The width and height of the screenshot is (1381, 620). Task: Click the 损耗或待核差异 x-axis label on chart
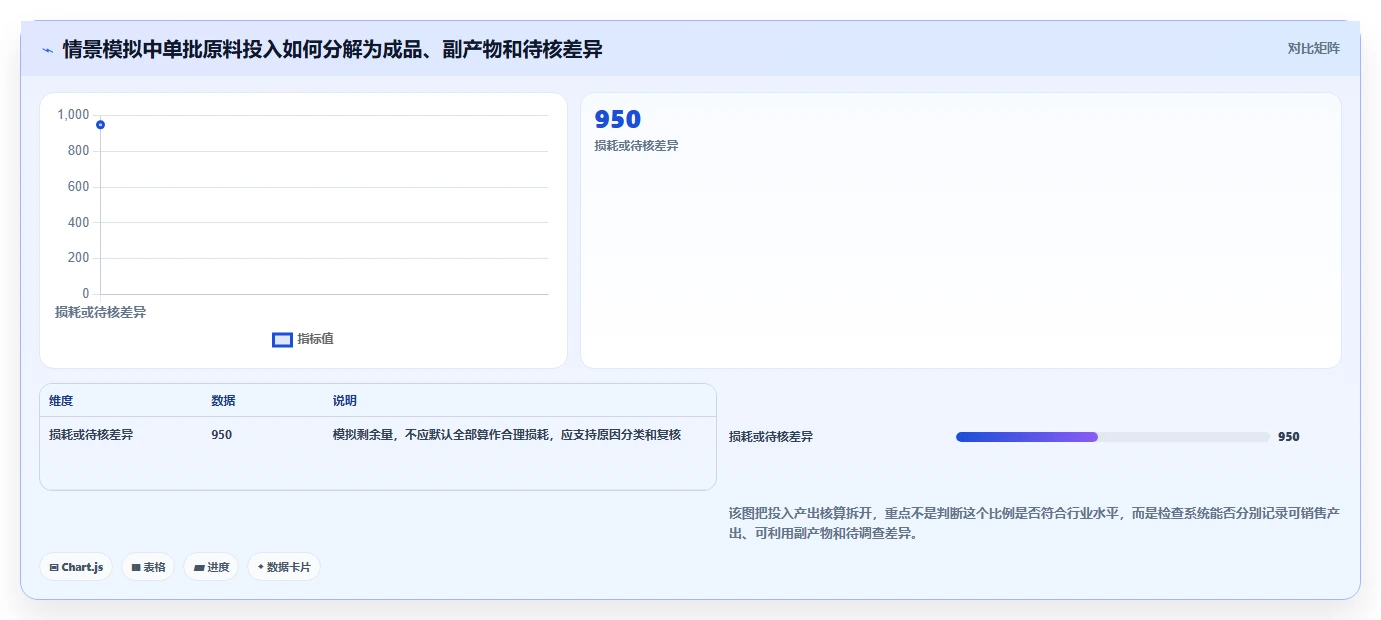coord(100,312)
